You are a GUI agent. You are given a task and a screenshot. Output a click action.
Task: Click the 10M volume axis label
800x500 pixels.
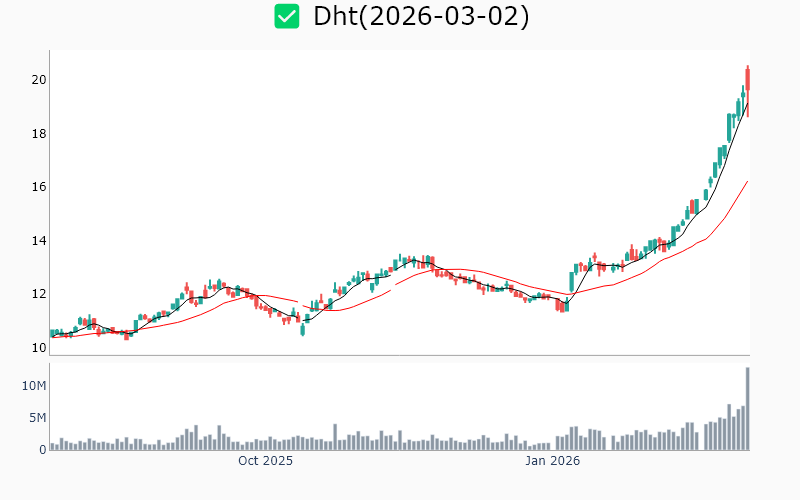(x=34, y=386)
